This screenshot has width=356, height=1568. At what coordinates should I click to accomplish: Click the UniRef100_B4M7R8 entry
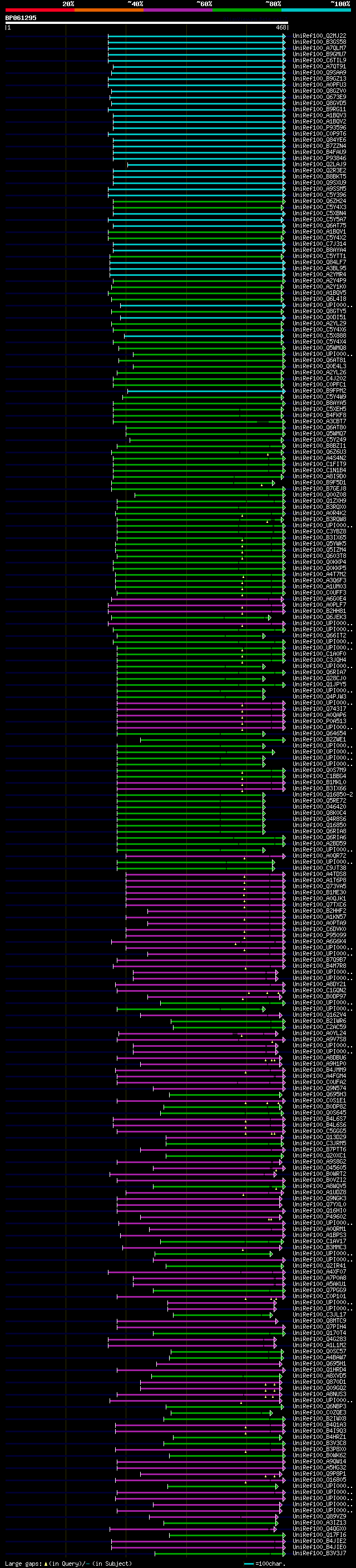click(x=319, y=966)
